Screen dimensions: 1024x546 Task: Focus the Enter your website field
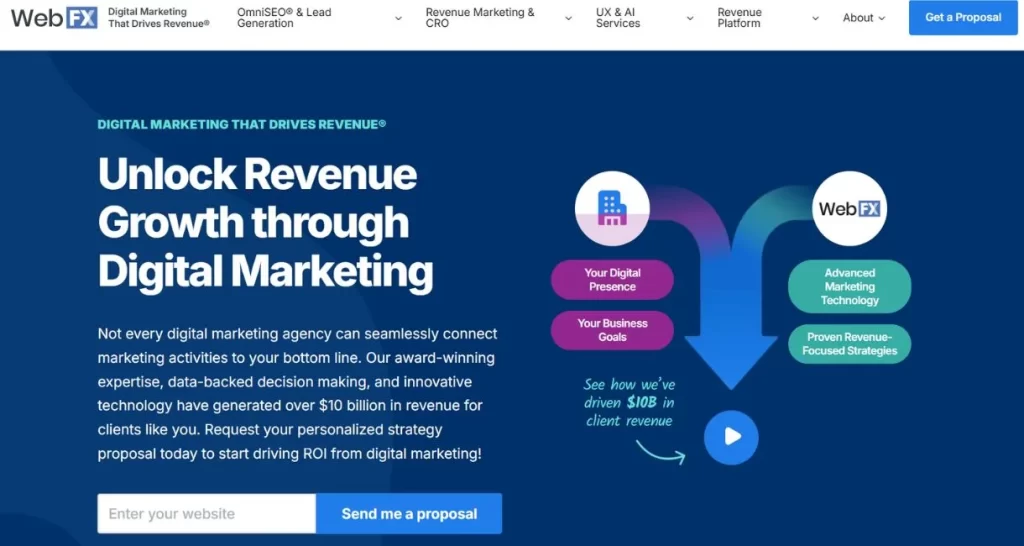(x=207, y=514)
